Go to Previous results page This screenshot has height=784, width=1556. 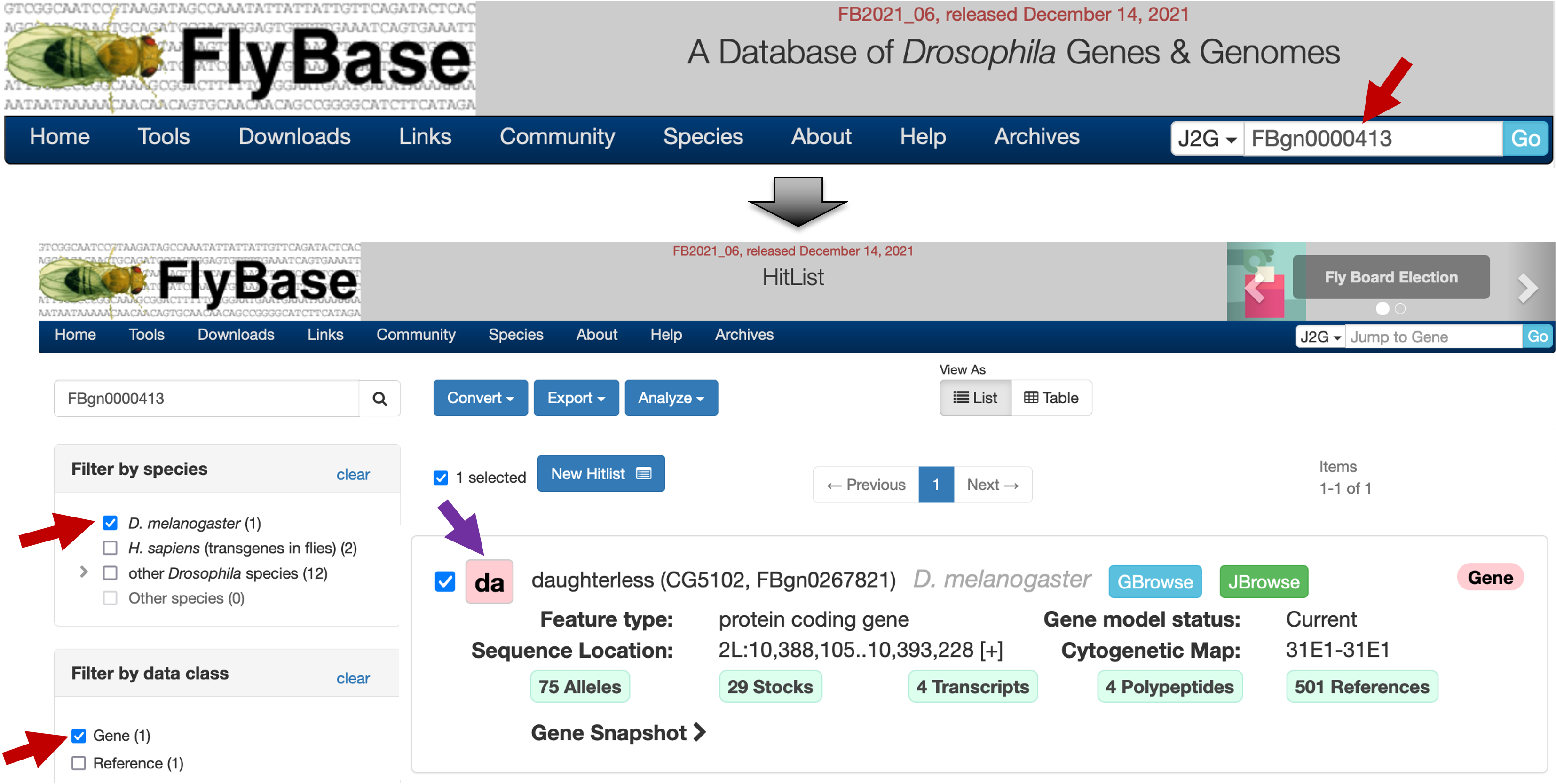coord(866,485)
